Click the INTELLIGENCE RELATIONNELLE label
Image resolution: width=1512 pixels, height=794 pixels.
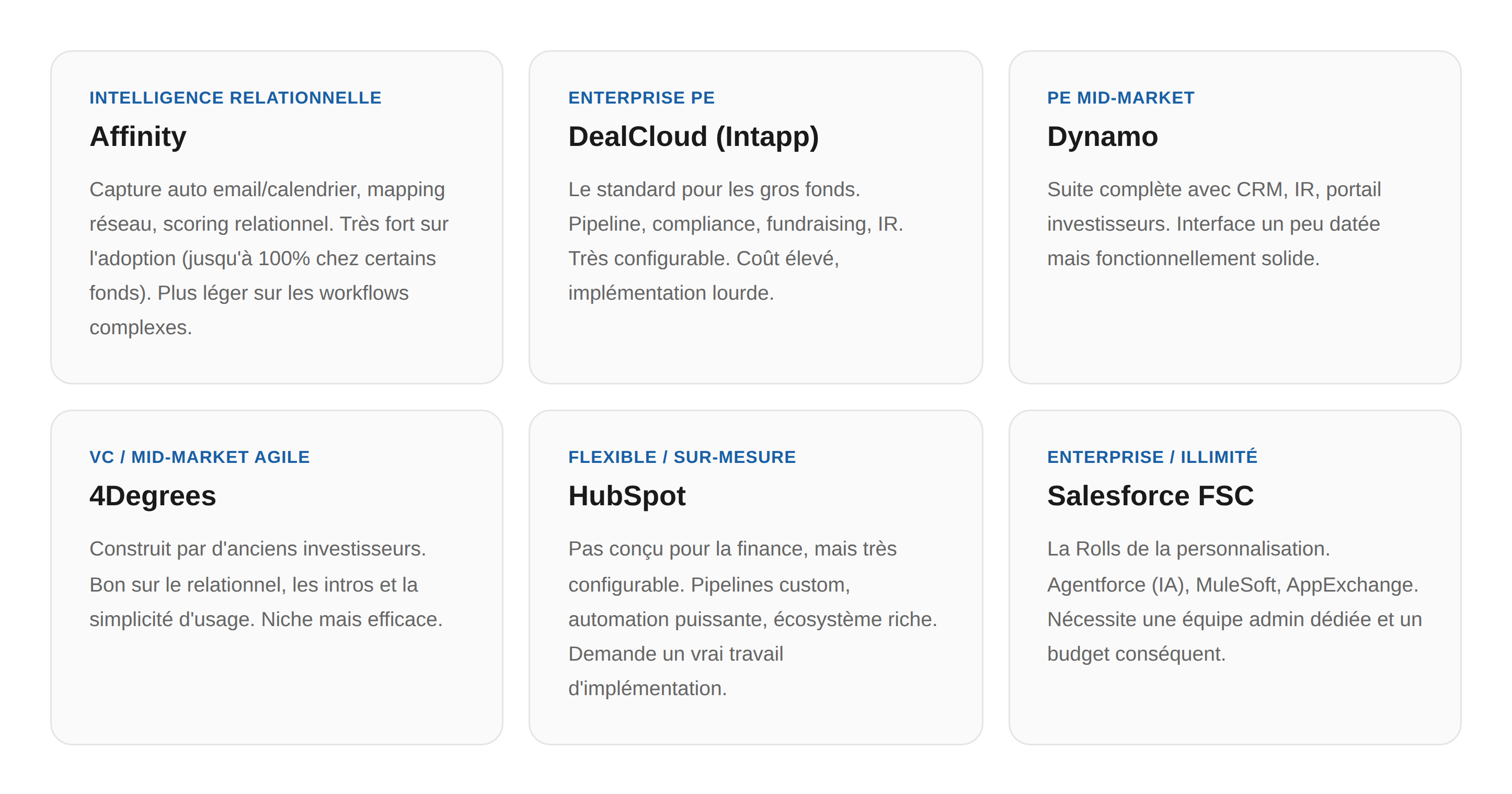pyautogui.click(x=235, y=97)
